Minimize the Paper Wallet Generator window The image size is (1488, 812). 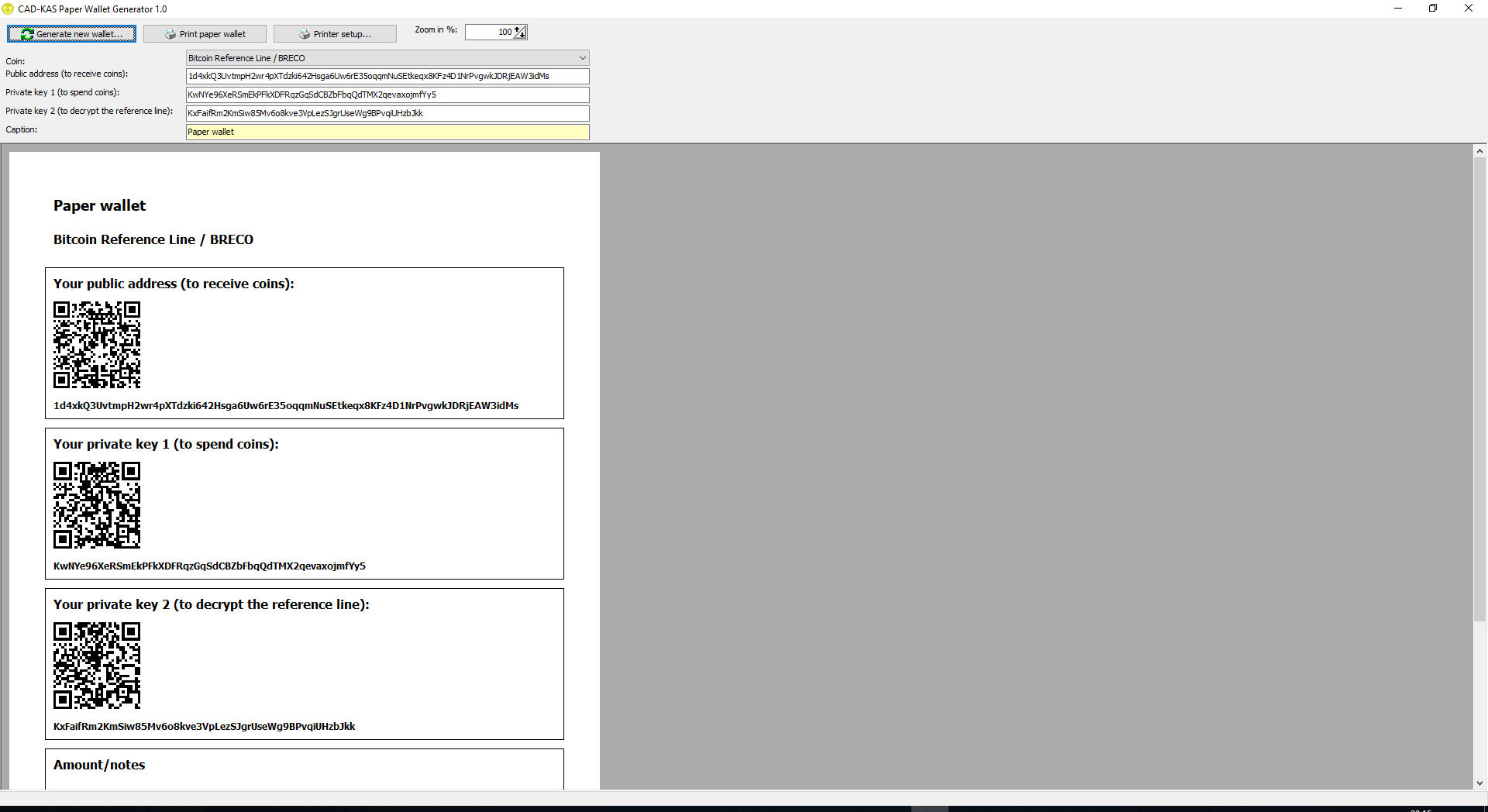(1398, 9)
